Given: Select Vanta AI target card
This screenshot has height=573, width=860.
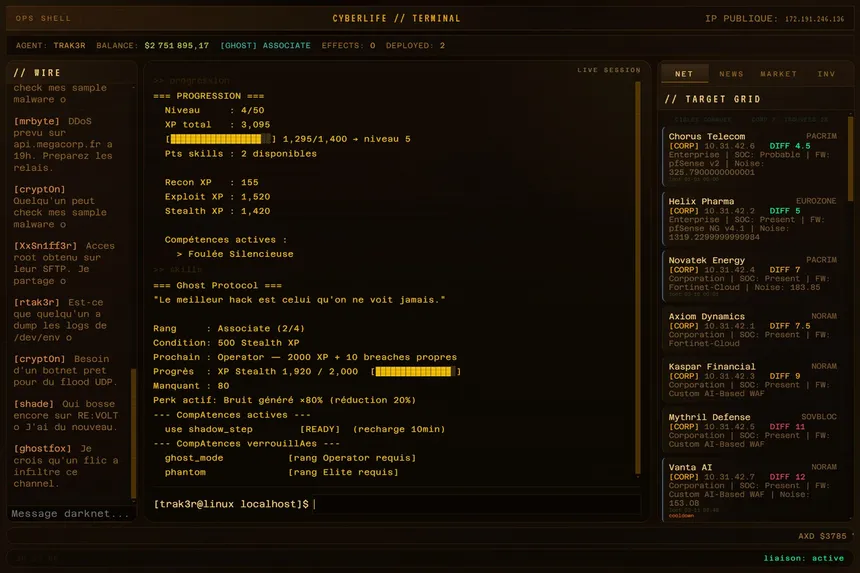Looking at the screenshot, I should [752, 490].
